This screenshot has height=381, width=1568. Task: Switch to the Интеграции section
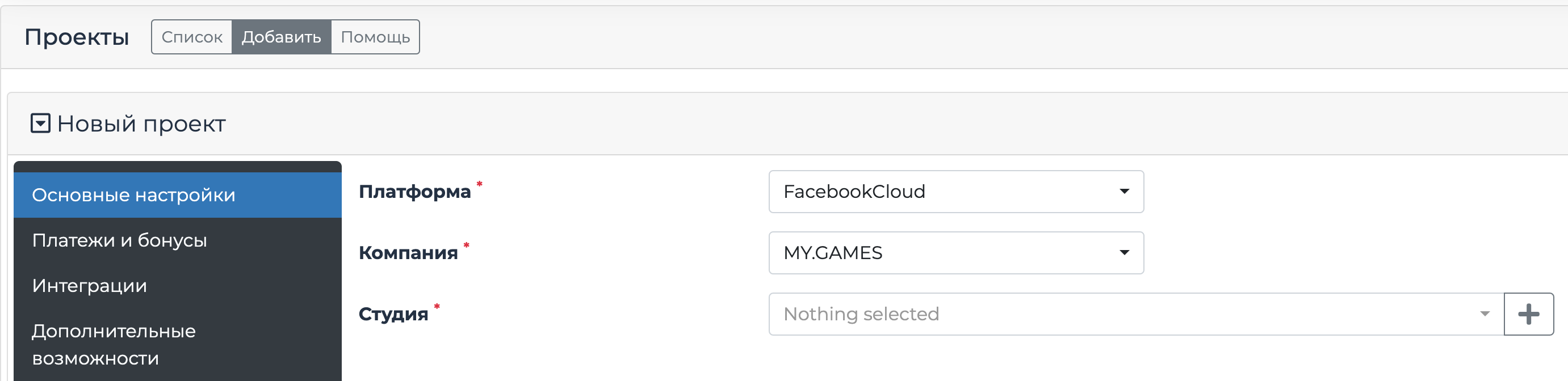pos(89,285)
